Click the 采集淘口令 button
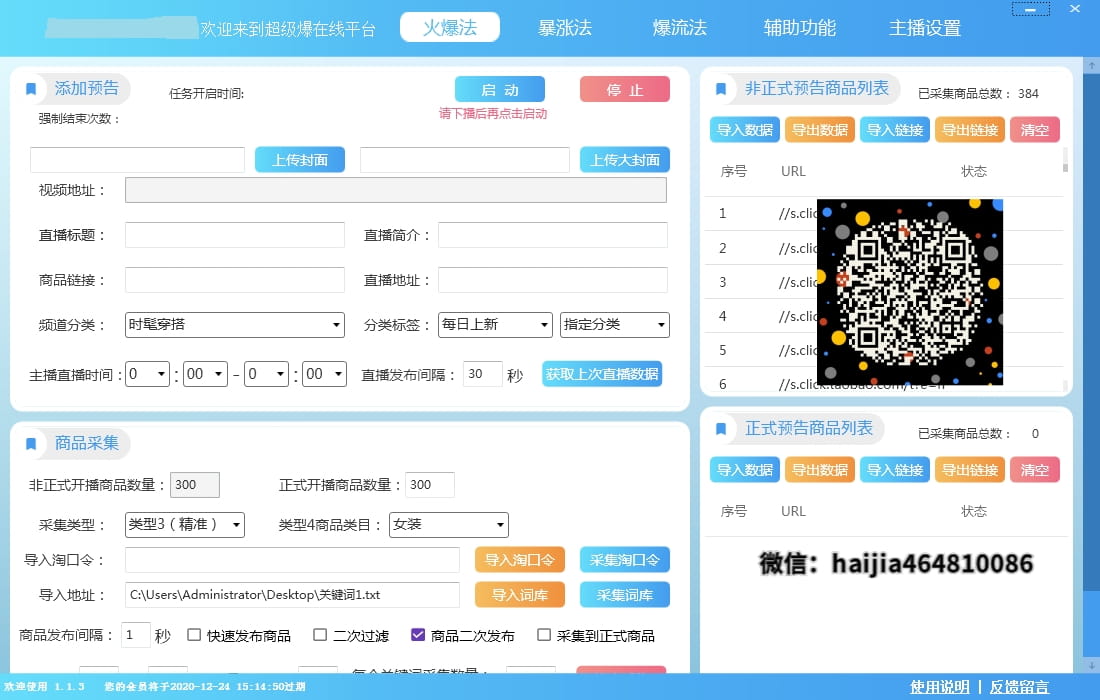Viewport: 1100px width, 700px height. coord(624,560)
